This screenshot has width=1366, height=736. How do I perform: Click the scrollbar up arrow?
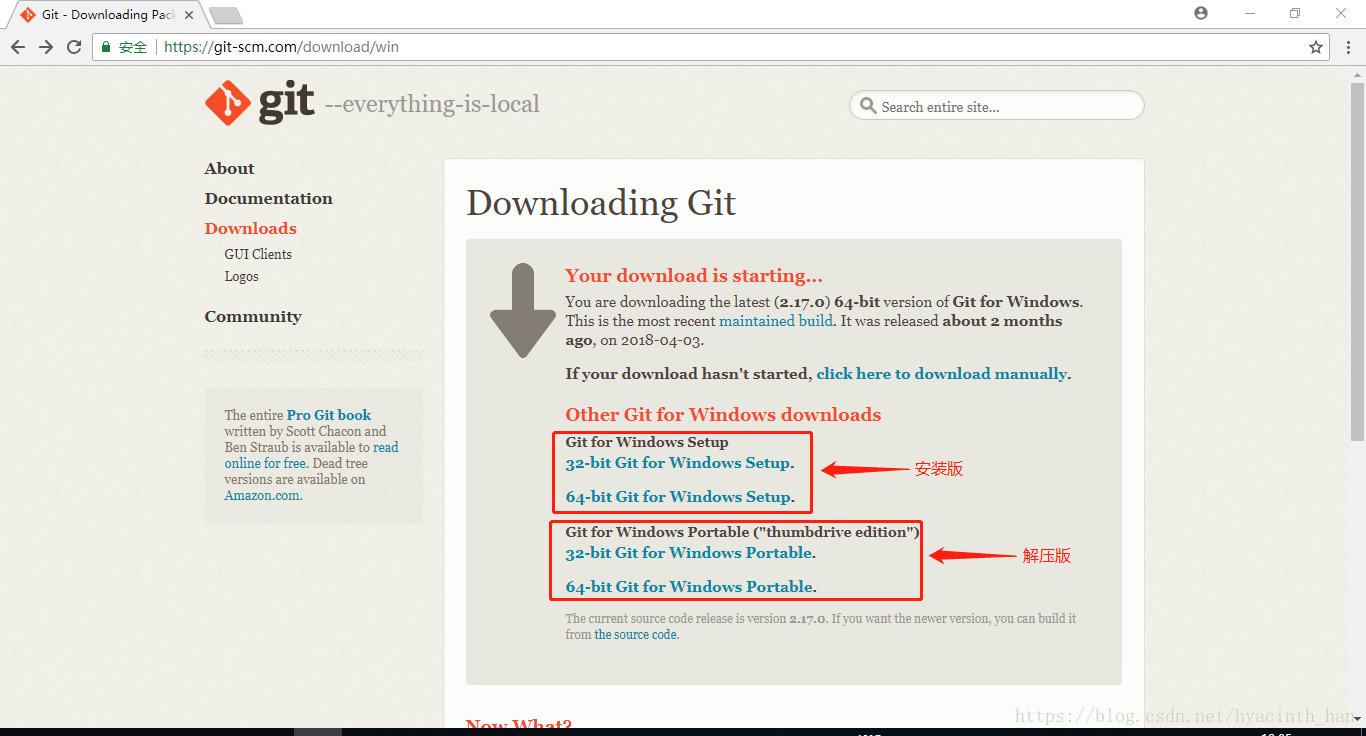tap(1357, 75)
